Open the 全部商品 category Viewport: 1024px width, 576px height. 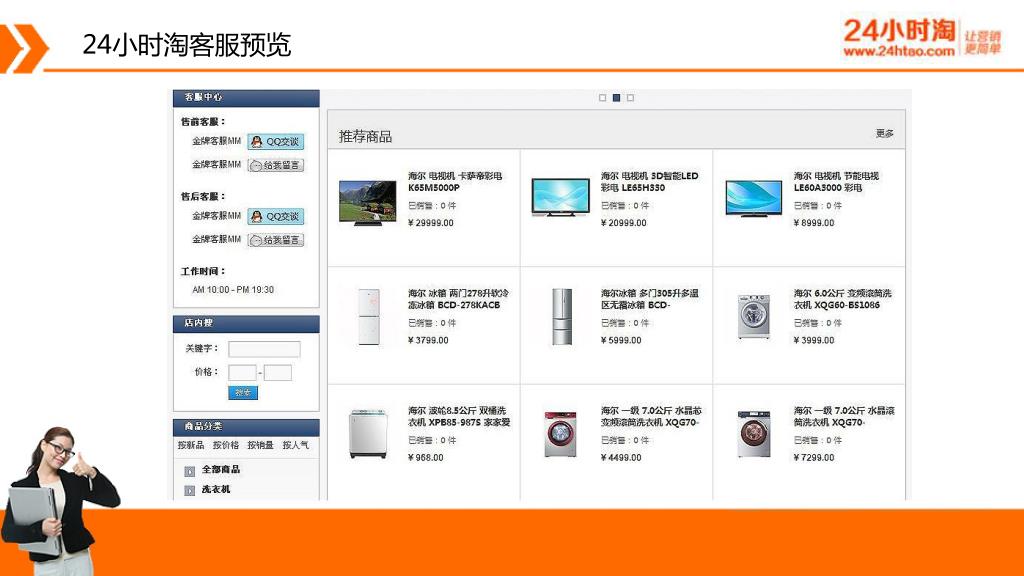[x=221, y=470]
